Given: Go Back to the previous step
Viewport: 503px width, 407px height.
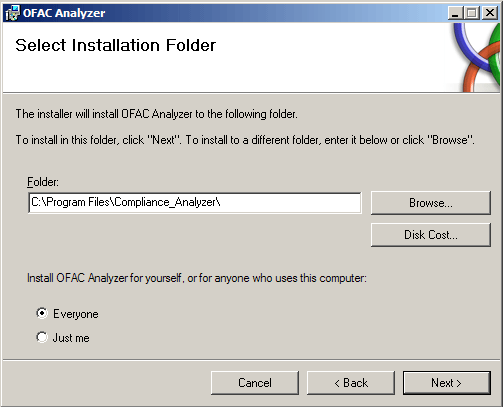Looking at the screenshot, I should 351,383.
